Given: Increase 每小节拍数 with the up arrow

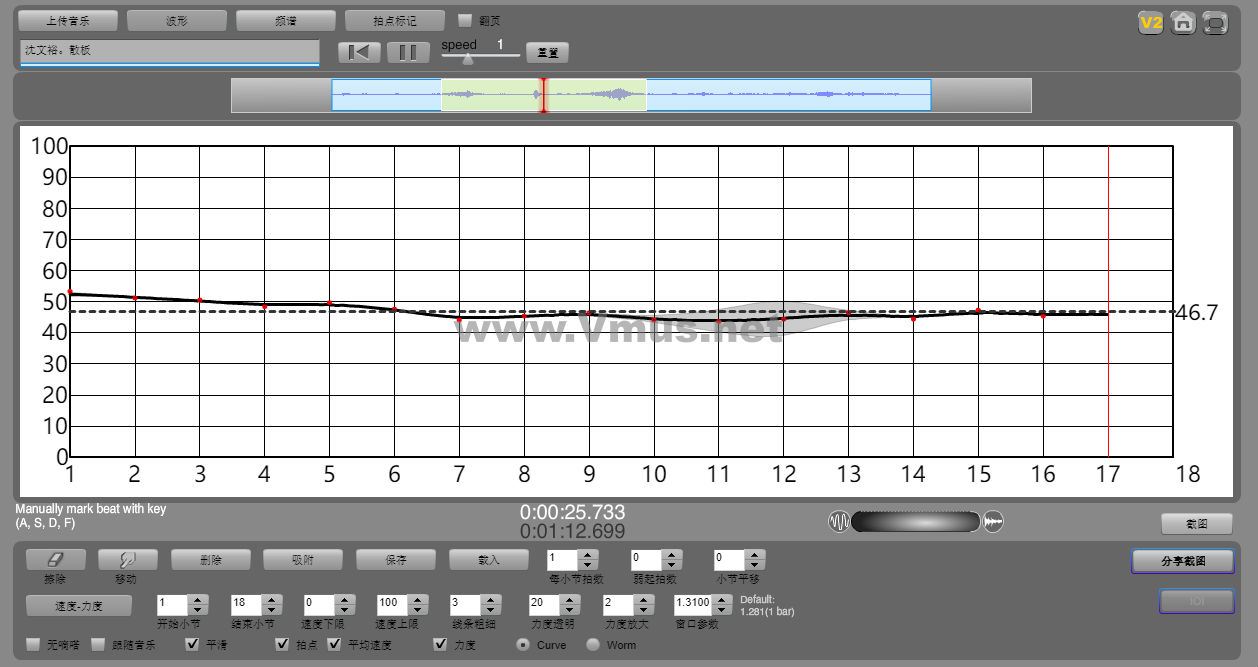Looking at the screenshot, I should [588, 555].
